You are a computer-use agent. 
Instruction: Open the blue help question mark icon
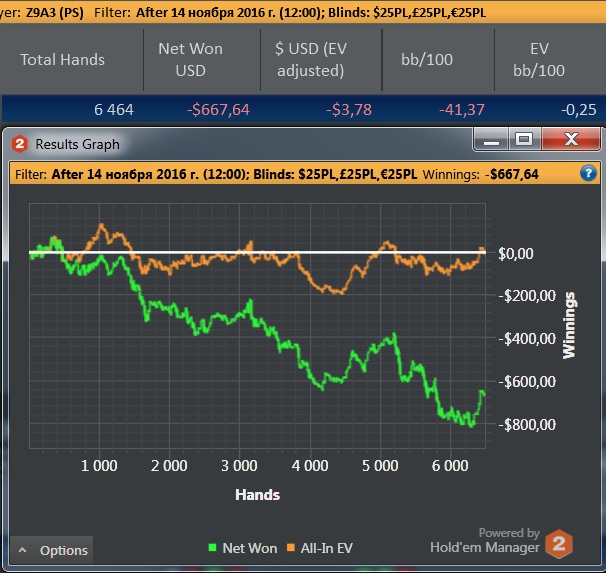(588, 173)
